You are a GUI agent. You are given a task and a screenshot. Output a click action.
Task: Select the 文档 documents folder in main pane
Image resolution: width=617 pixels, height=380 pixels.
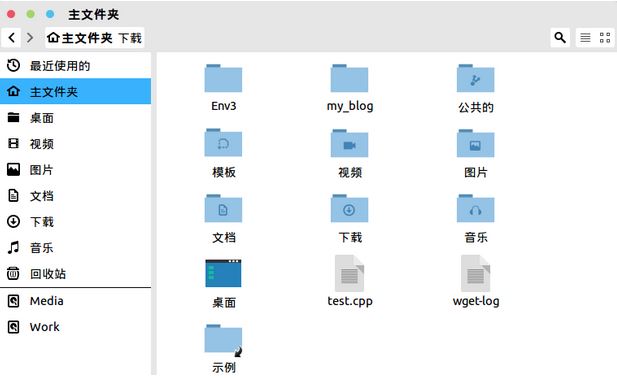click(x=223, y=208)
